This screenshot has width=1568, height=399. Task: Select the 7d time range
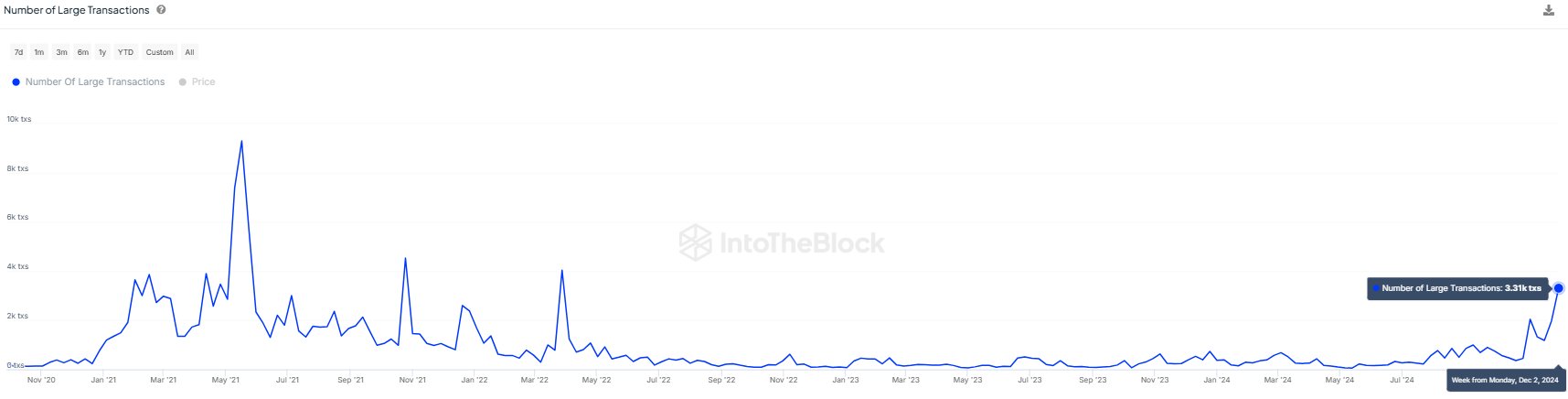(18, 52)
